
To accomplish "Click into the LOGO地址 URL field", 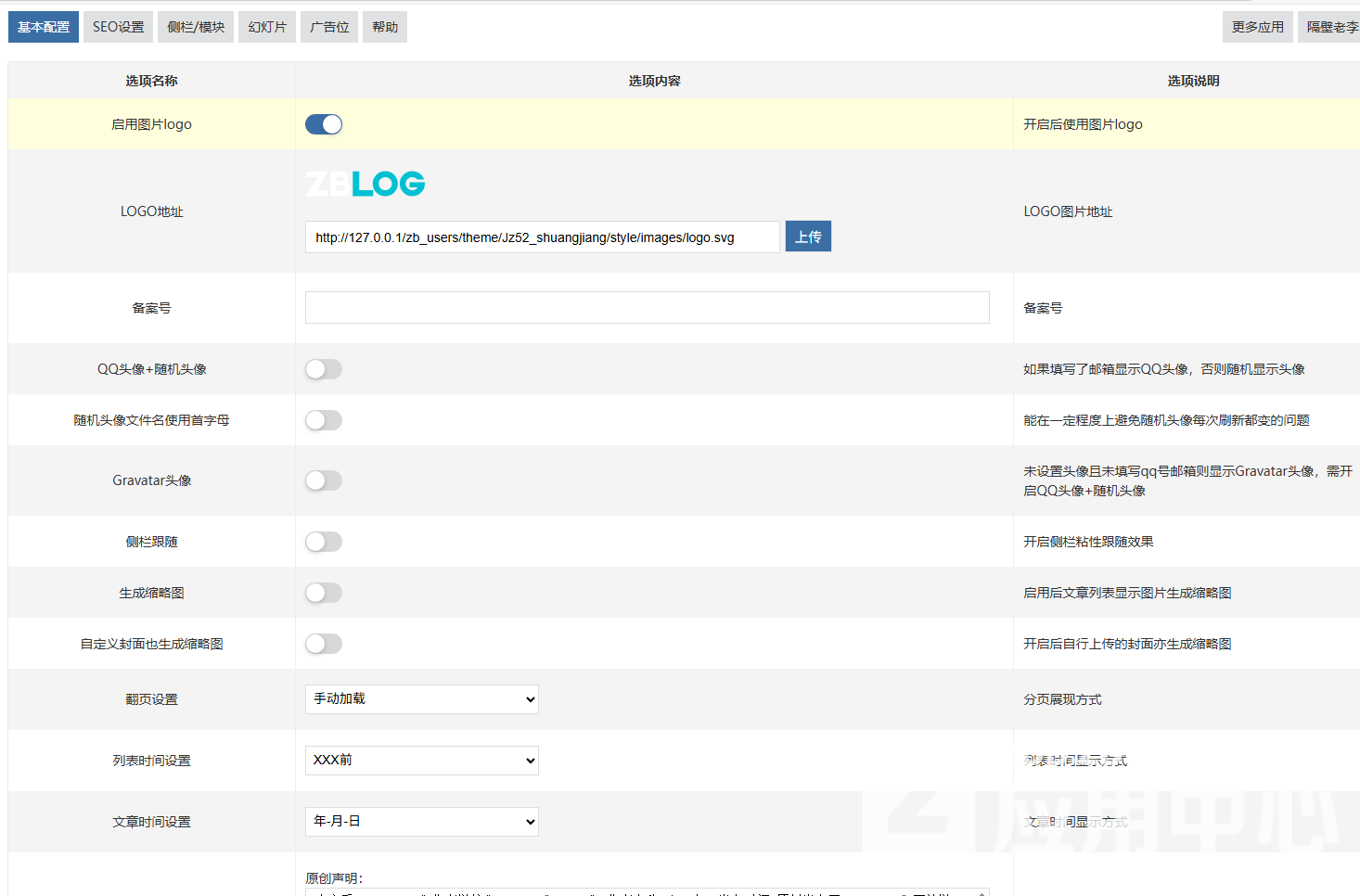I will 542,237.
